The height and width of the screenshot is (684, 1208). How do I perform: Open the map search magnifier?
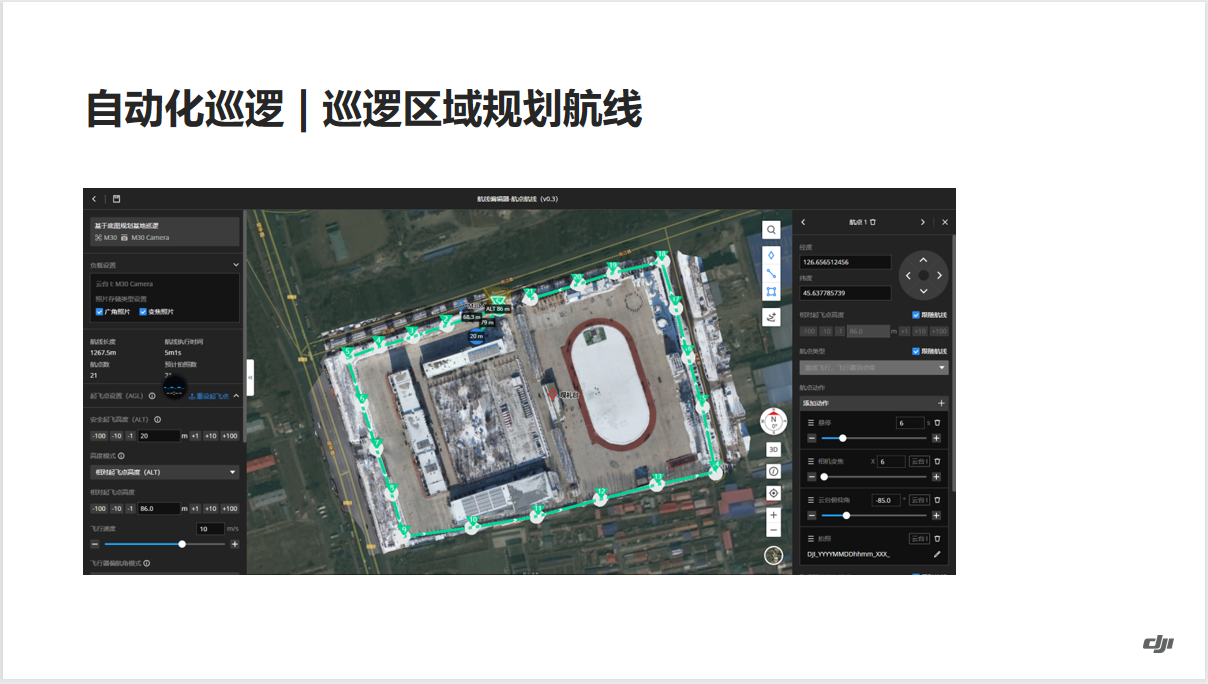pyautogui.click(x=772, y=229)
